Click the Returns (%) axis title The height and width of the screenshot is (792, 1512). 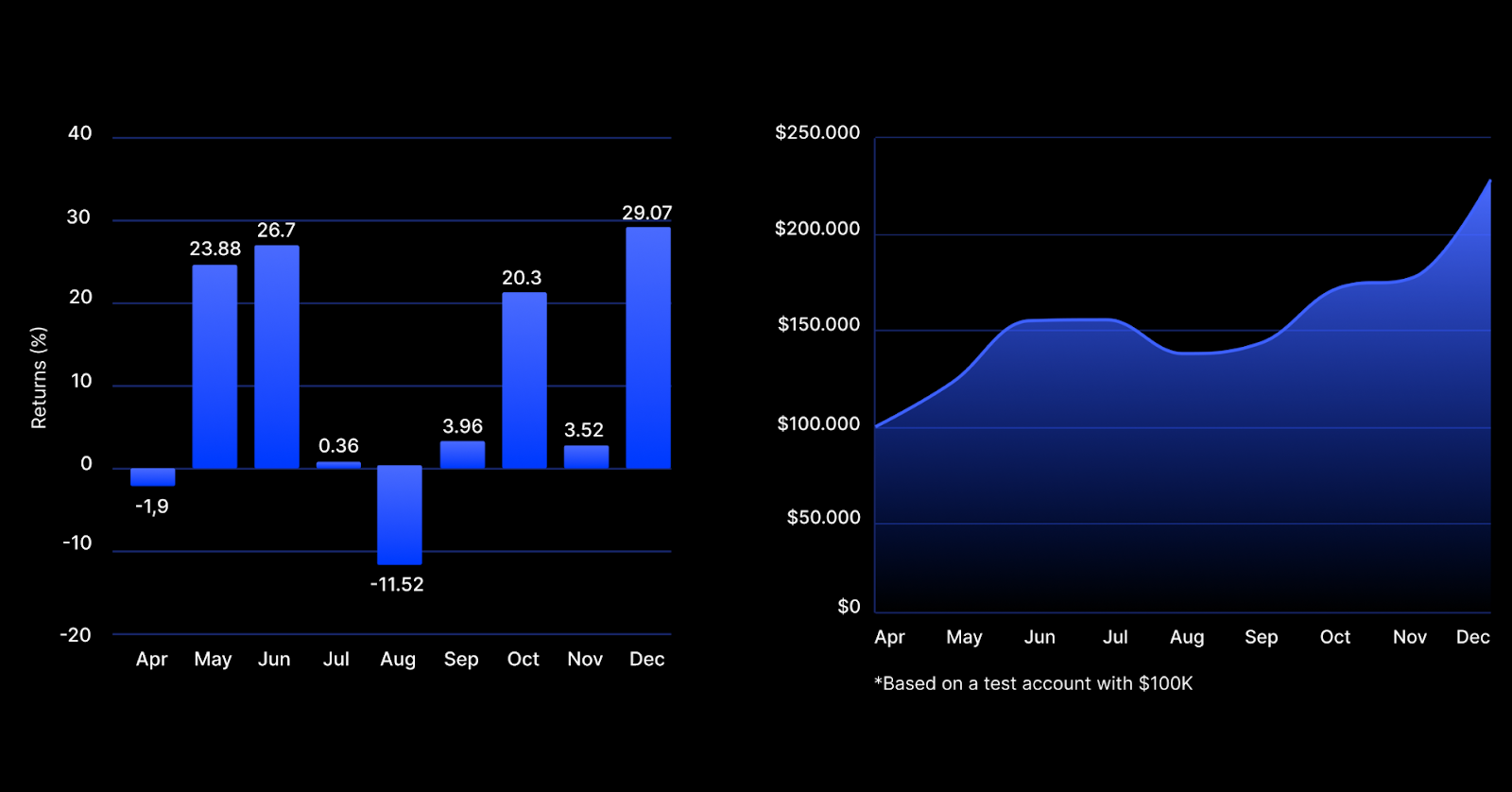point(39,378)
